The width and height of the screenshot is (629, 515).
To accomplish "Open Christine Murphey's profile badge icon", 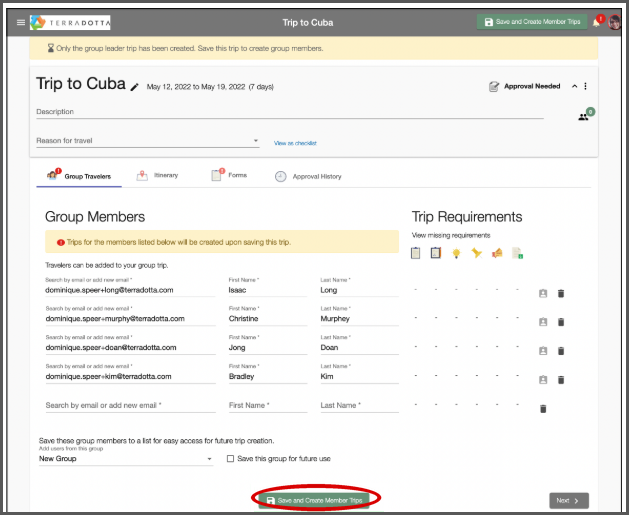I will tap(543, 322).
